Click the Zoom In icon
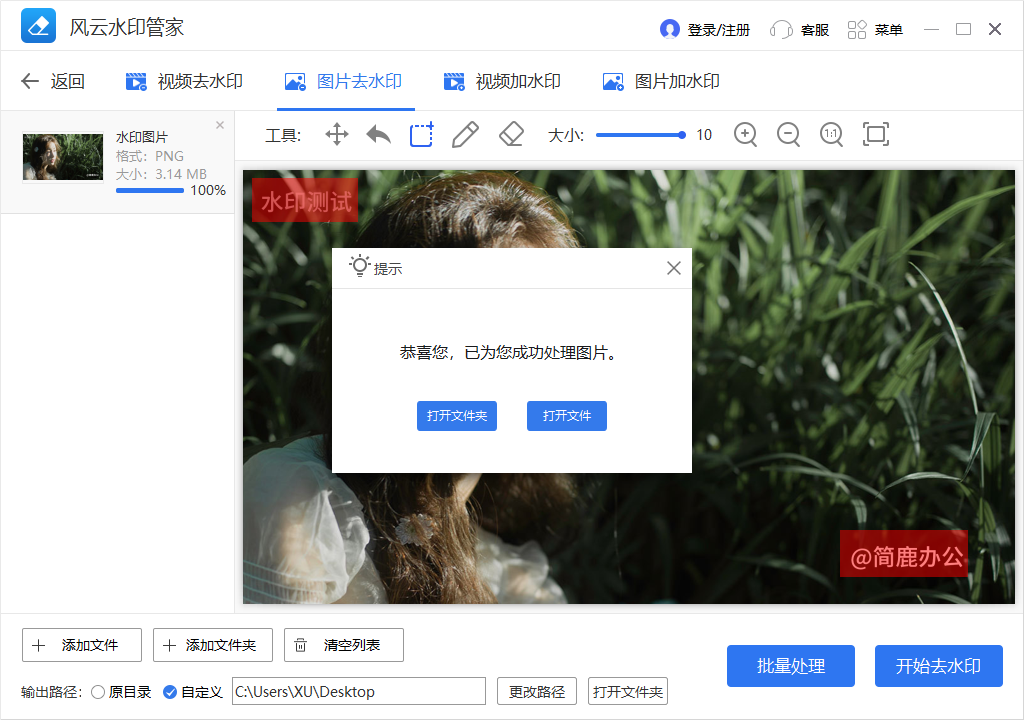 click(745, 134)
